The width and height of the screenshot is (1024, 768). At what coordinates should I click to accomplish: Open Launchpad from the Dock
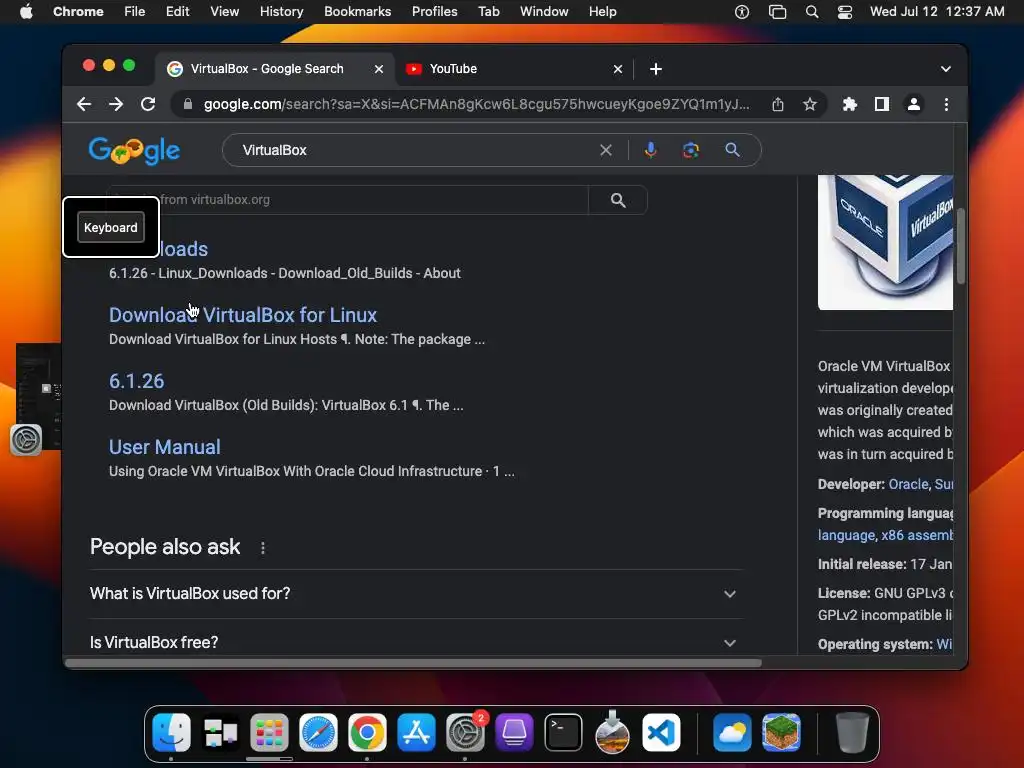[x=269, y=733]
